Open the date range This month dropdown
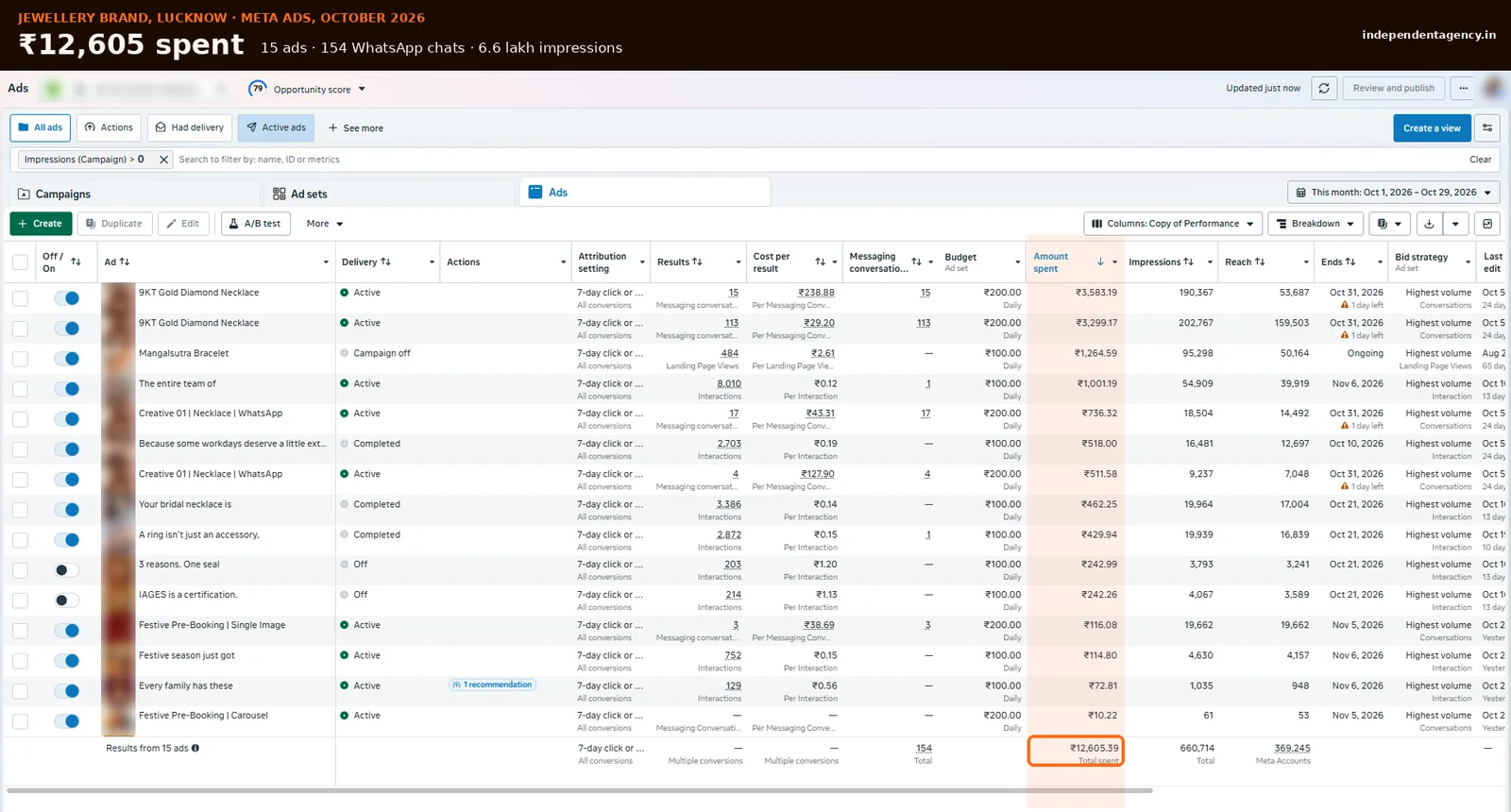This screenshot has height=812, width=1511. point(1393,192)
